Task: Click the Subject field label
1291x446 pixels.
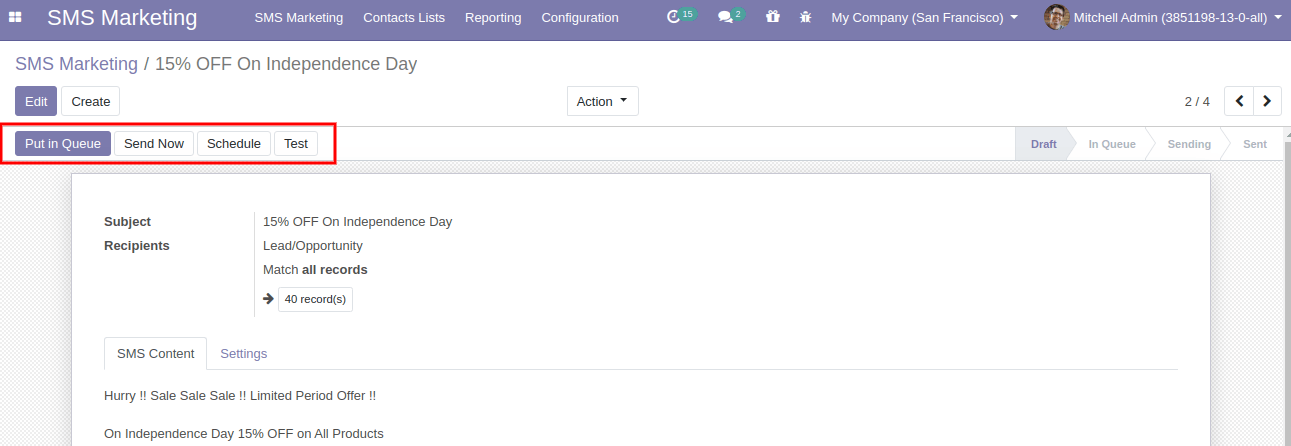Action: (127, 221)
